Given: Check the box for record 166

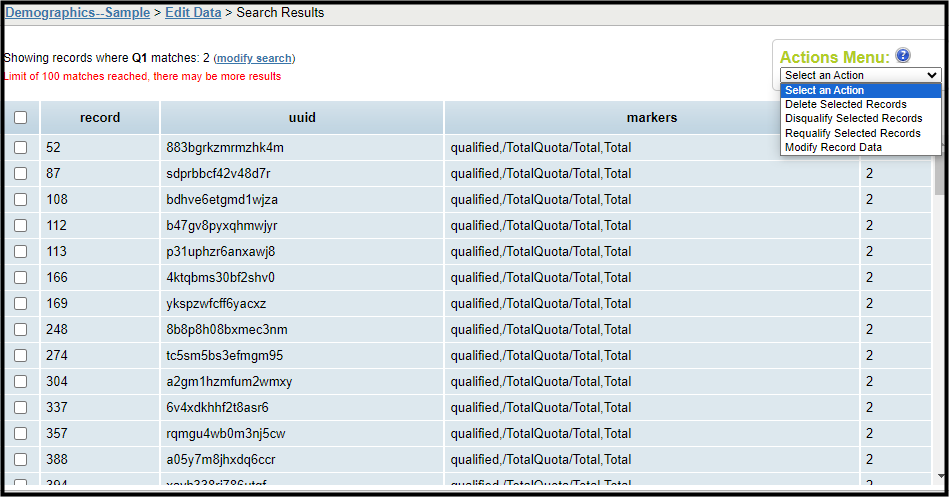Looking at the screenshot, I should (x=21, y=277).
